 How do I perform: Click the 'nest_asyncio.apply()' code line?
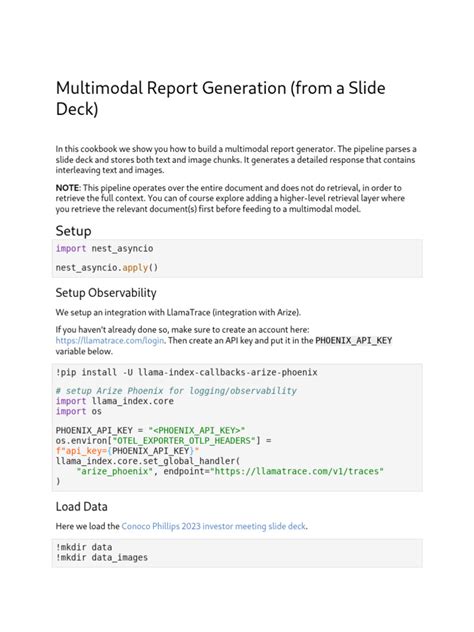(x=107, y=268)
